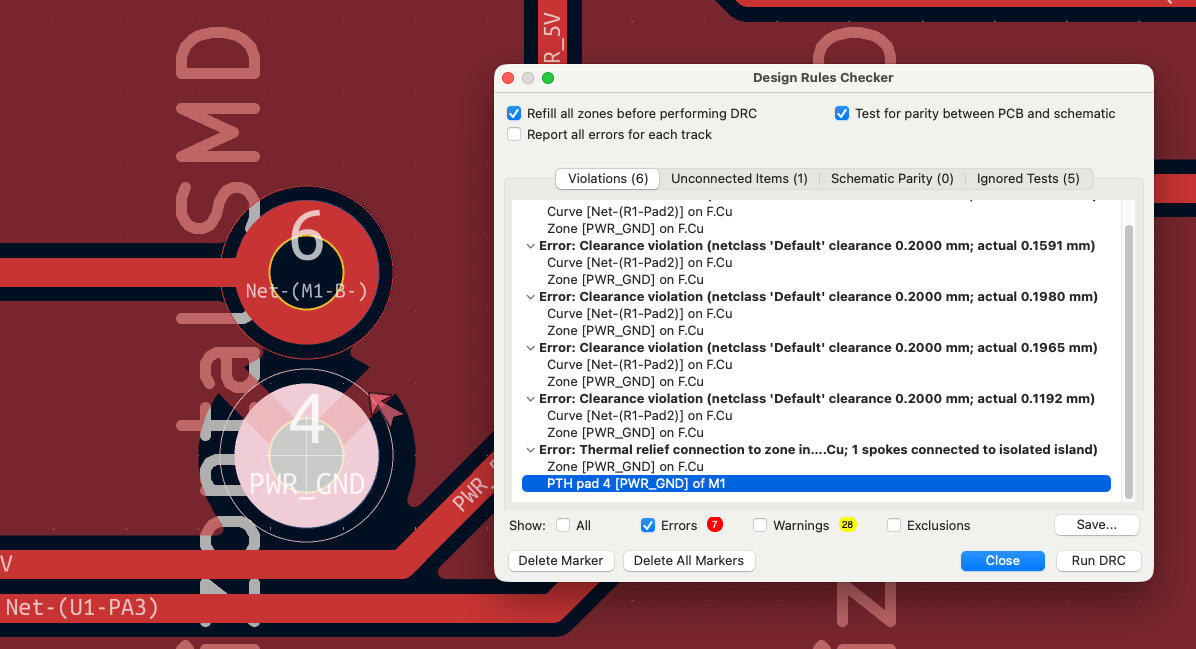The width and height of the screenshot is (1196, 649).
Task: Select Curve row under 0.1192 mm violation
Action: click(816, 416)
